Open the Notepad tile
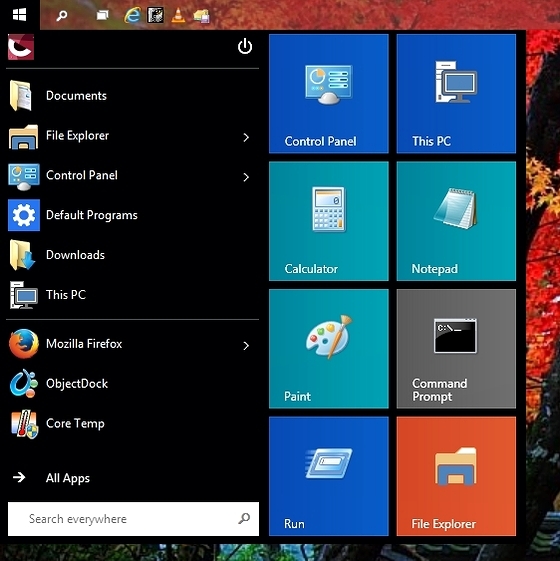Viewport: 560px width, 561px height. tap(456, 221)
